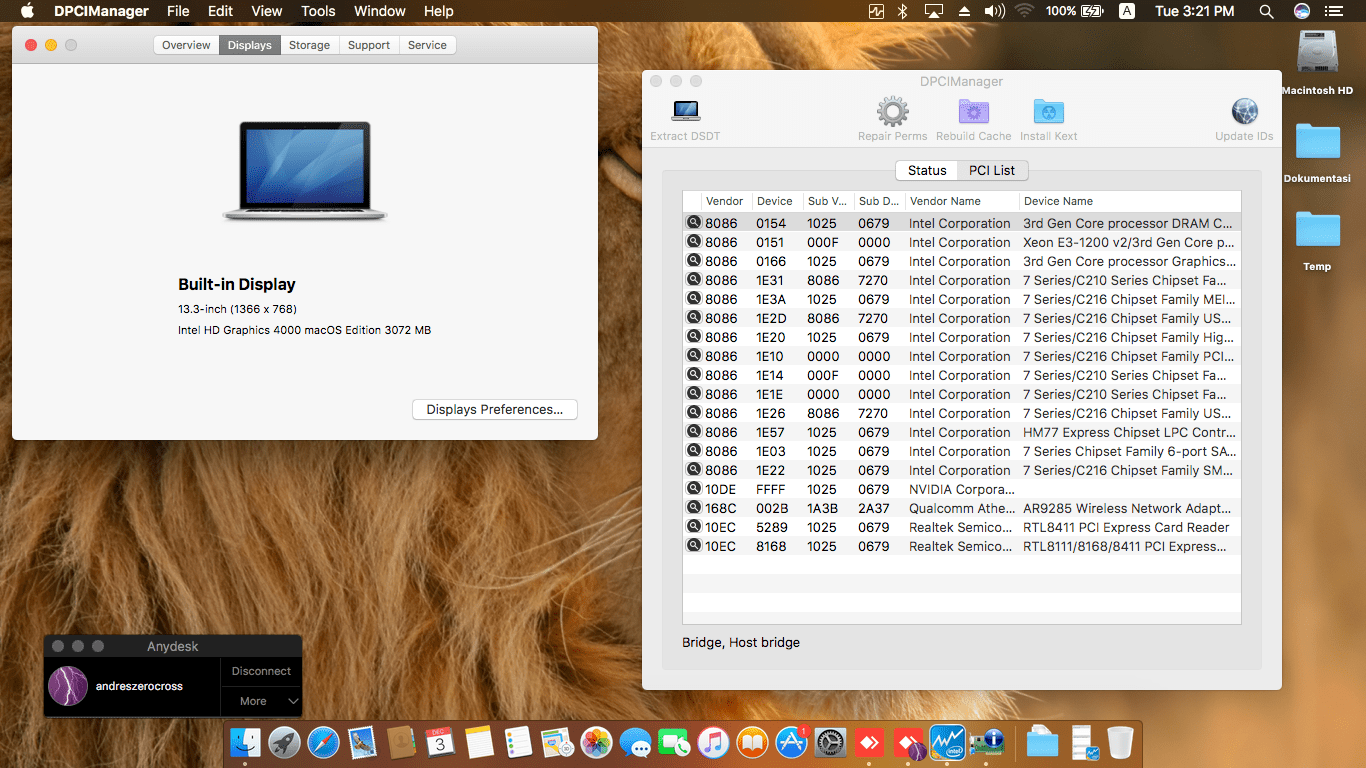Click the magnifier icon beside NVIDIA row 10DE
This screenshot has height=768, width=1366.
point(693,489)
